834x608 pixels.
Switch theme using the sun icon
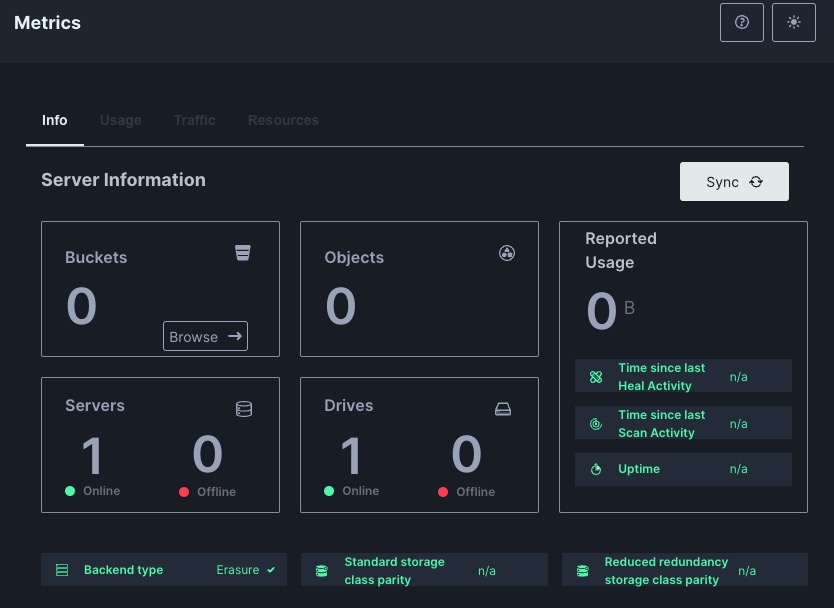(794, 22)
